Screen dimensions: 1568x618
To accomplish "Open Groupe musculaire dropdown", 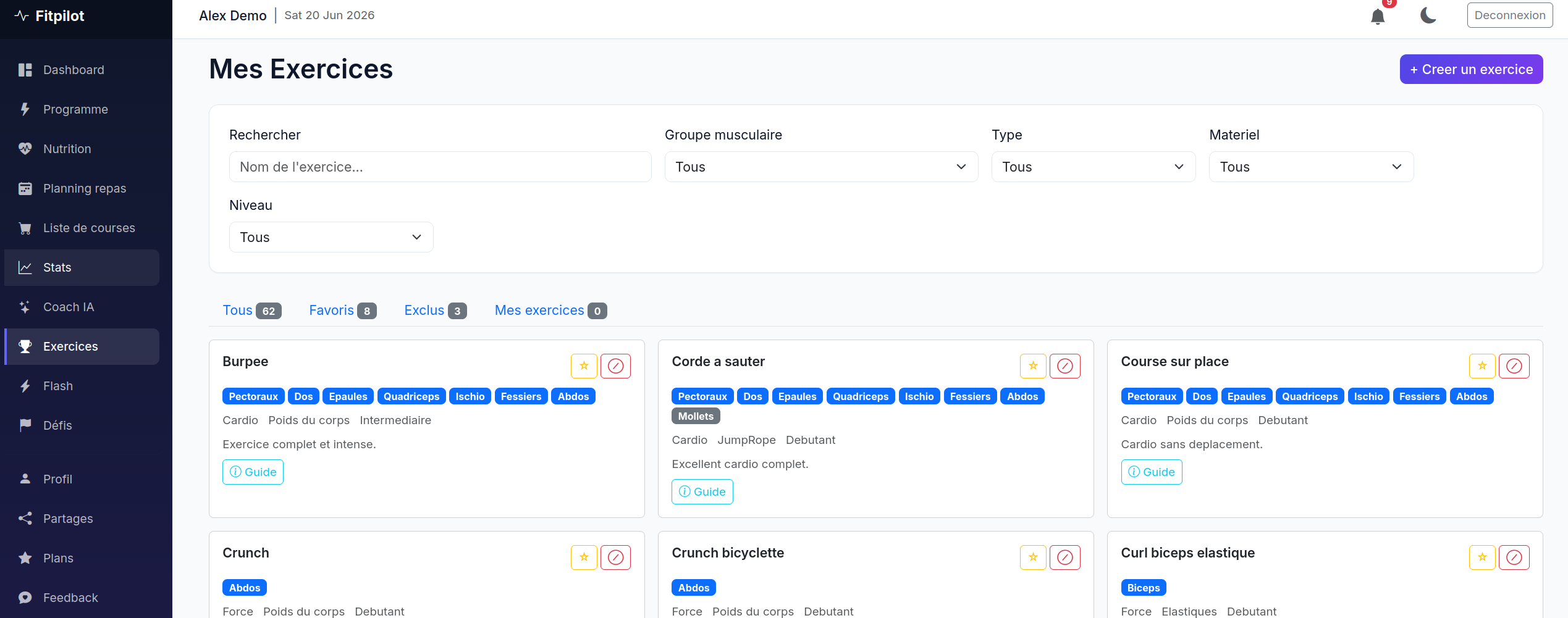I will 821,167.
